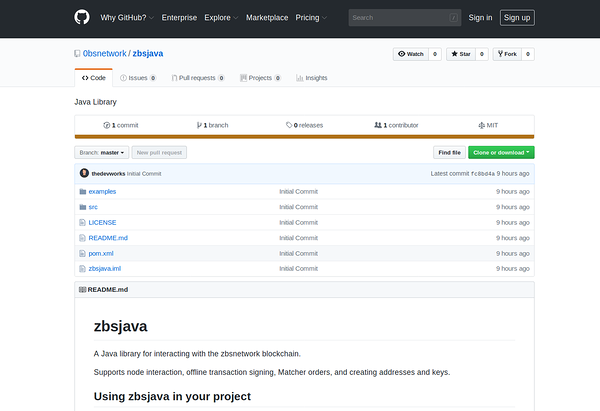Viewport: 600px width, 411px height.
Task: Click the README.md header book icon
Action: [x=82, y=290]
